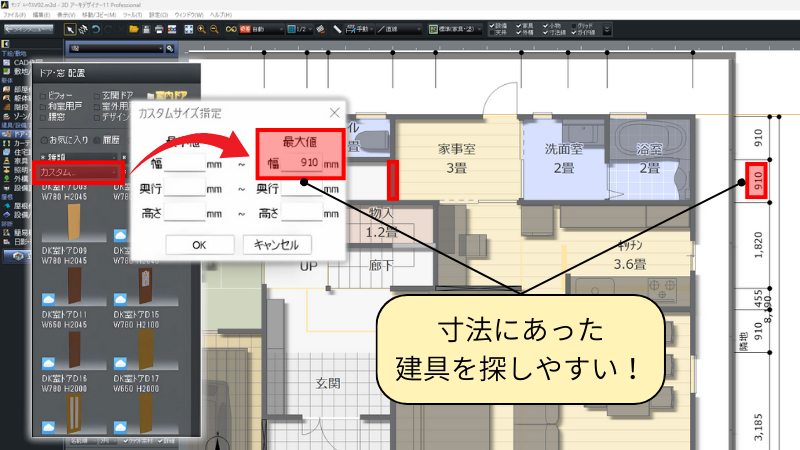Select the 外構 exterior item in sidebar
This screenshot has width=800, height=450.
[15, 179]
